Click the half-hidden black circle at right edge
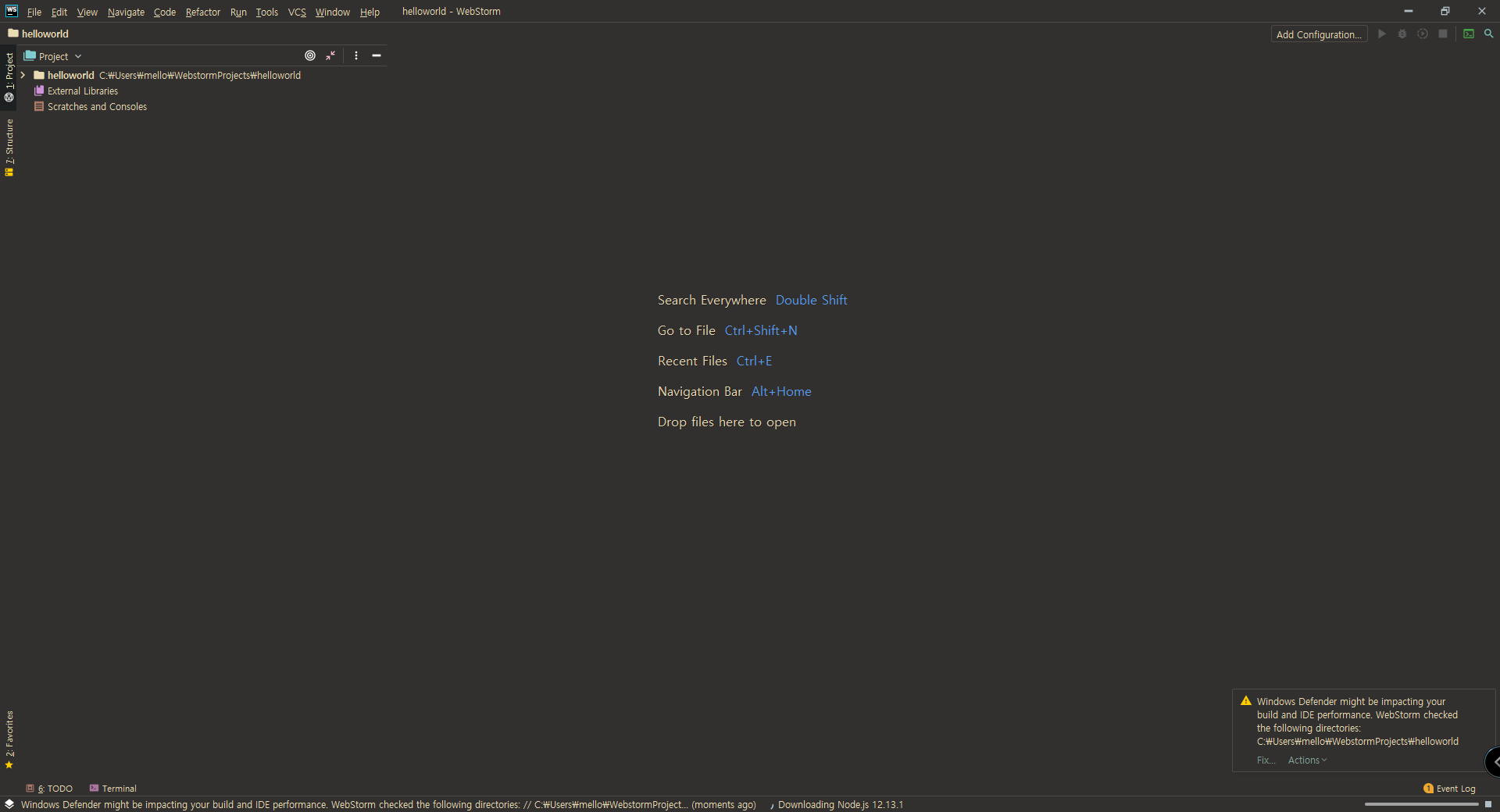This screenshot has height=812, width=1500. coord(1493,762)
